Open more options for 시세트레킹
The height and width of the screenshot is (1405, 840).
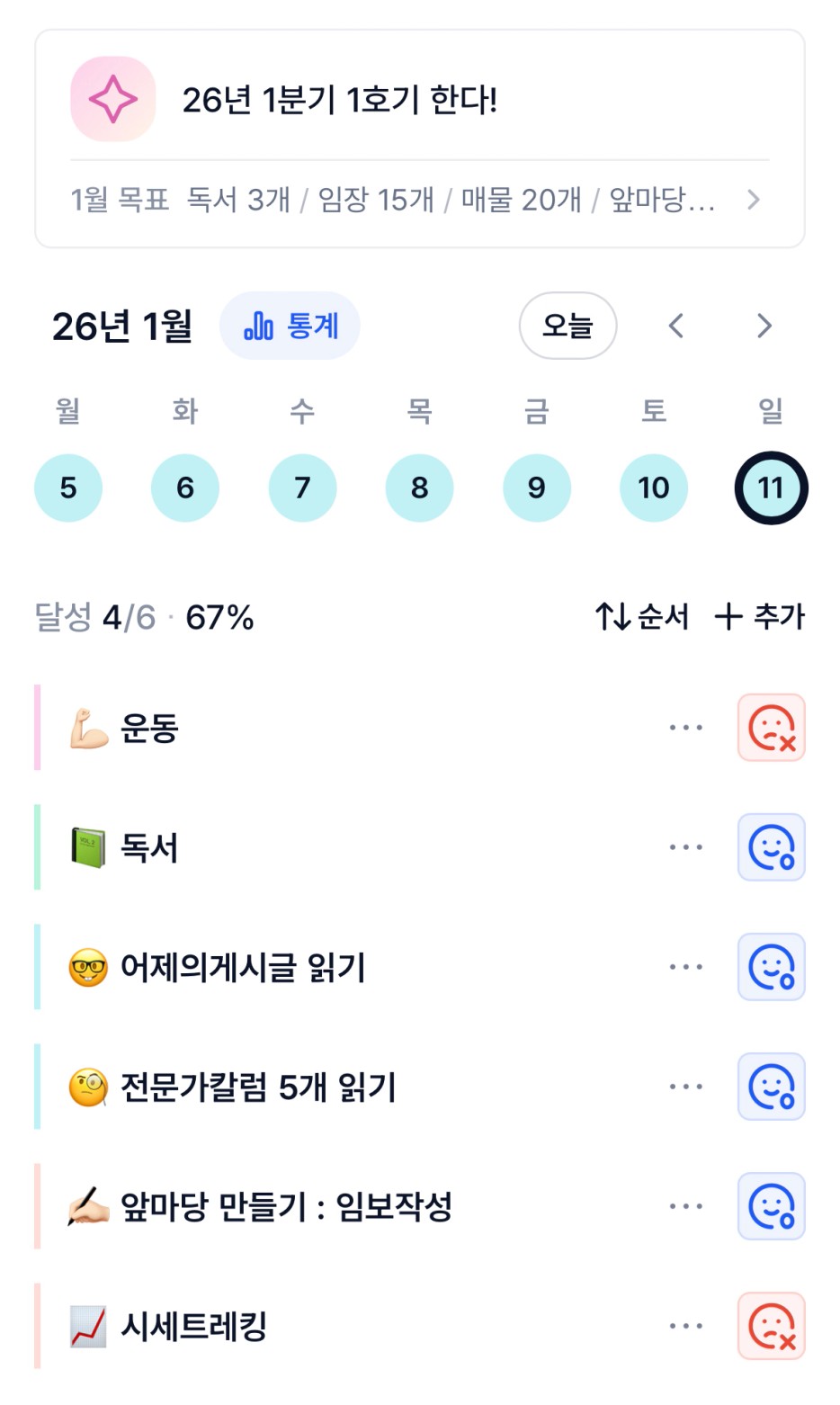coord(685,1326)
